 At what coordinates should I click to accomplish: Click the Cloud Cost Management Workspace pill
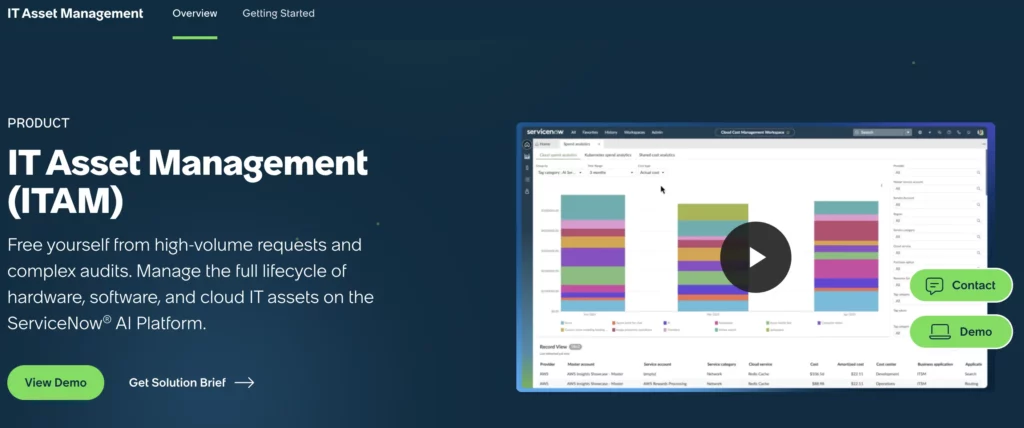pos(754,132)
